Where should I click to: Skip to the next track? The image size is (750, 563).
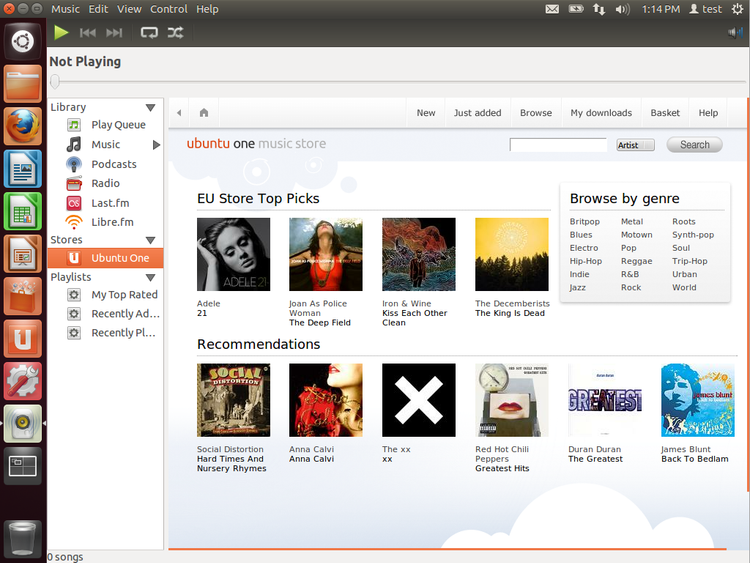(x=115, y=32)
